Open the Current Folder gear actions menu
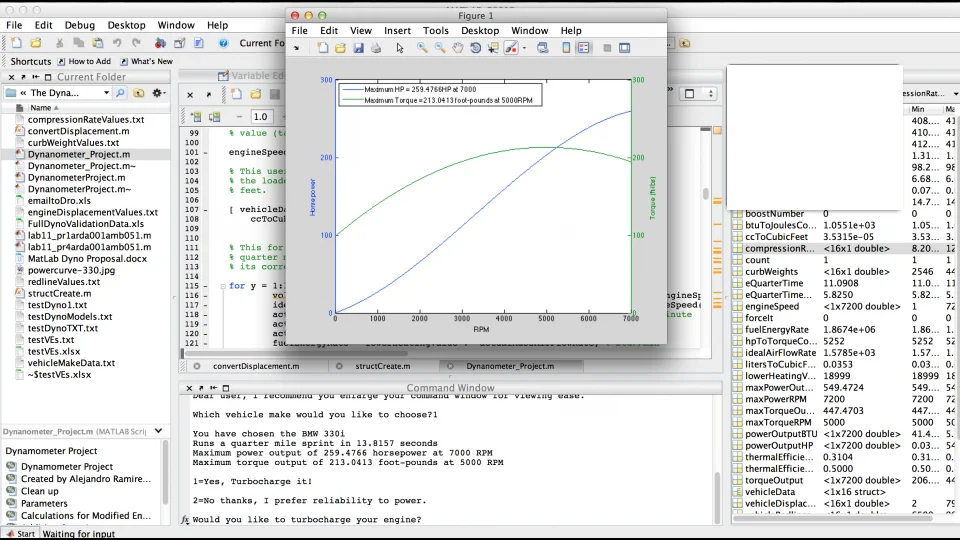 coord(159,93)
